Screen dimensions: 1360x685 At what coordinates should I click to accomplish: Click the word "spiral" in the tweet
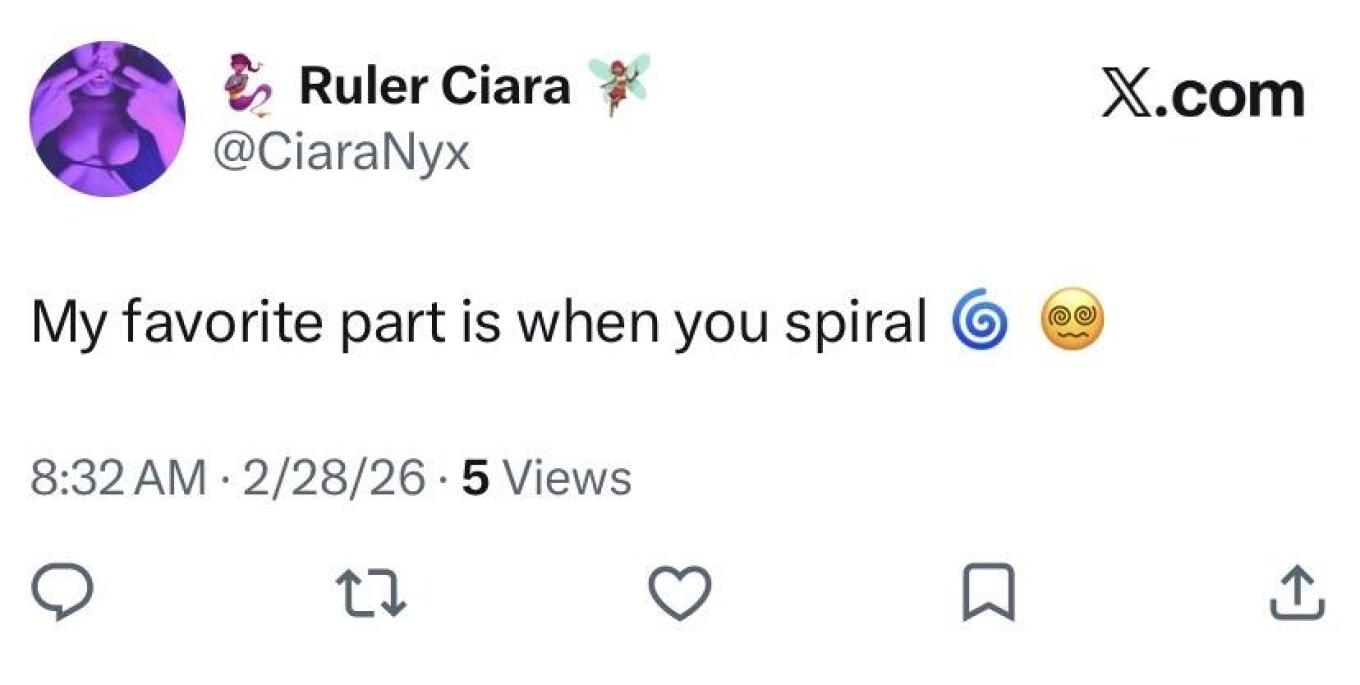tap(856, 324)
